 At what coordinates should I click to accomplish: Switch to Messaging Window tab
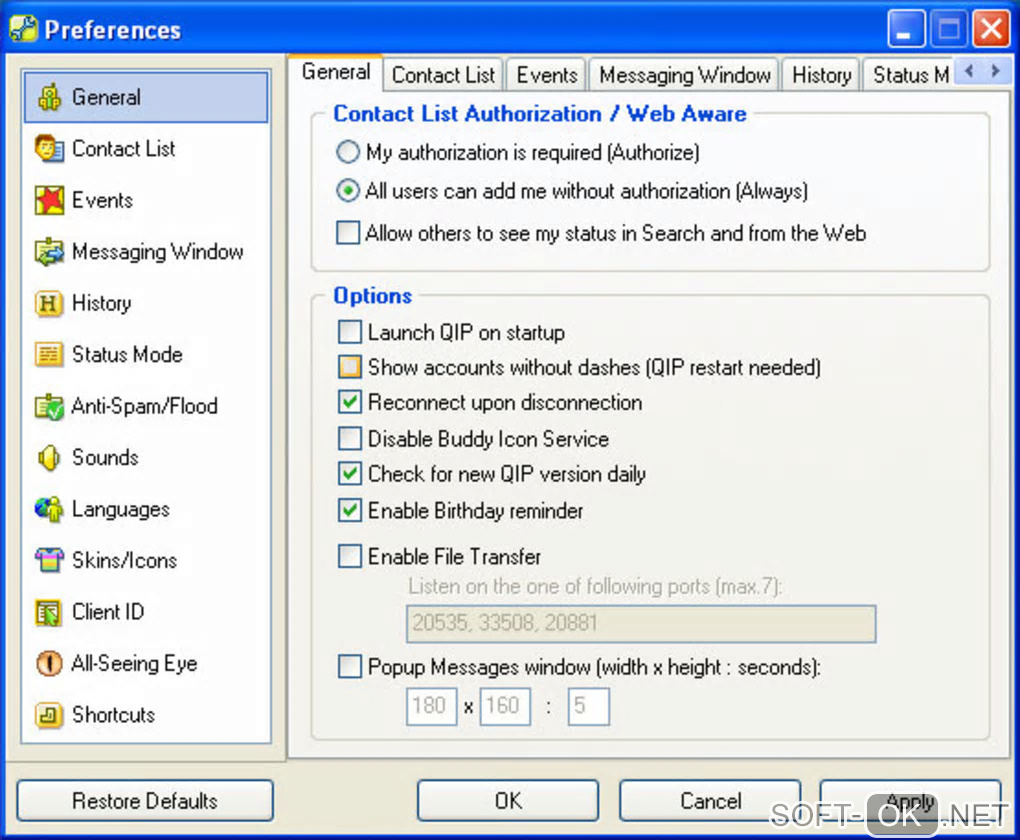(684, 75)
